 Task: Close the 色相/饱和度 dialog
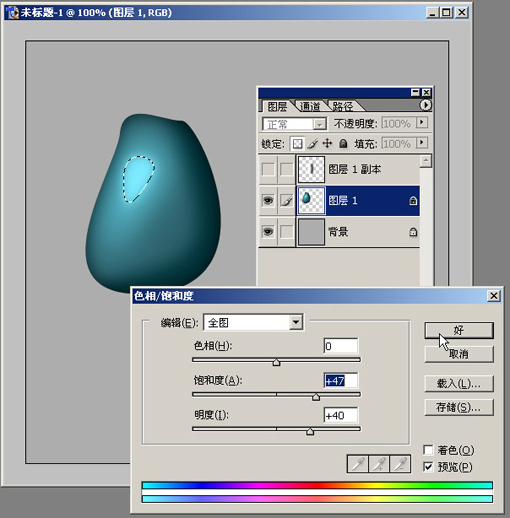pos(494,296)
